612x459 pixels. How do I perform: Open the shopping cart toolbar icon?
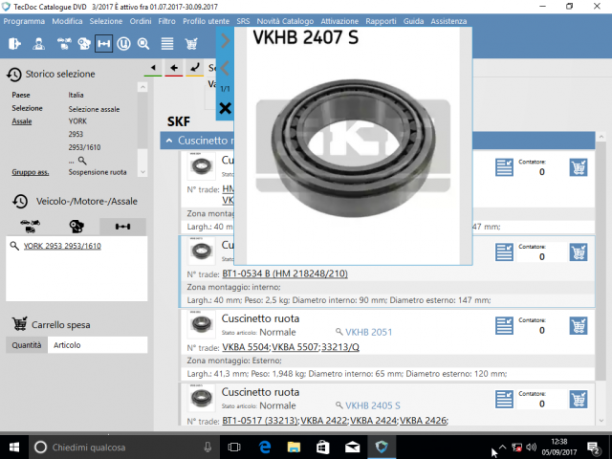click(x=191, y=44)
